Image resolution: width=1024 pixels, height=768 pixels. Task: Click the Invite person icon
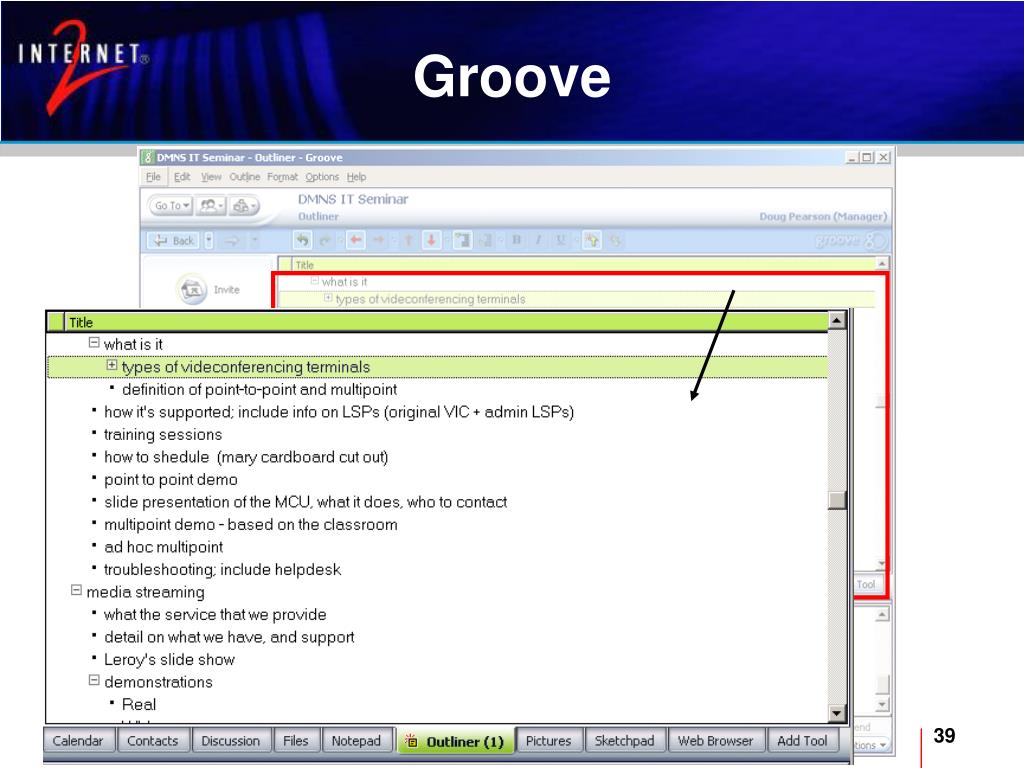pos(191,289)
